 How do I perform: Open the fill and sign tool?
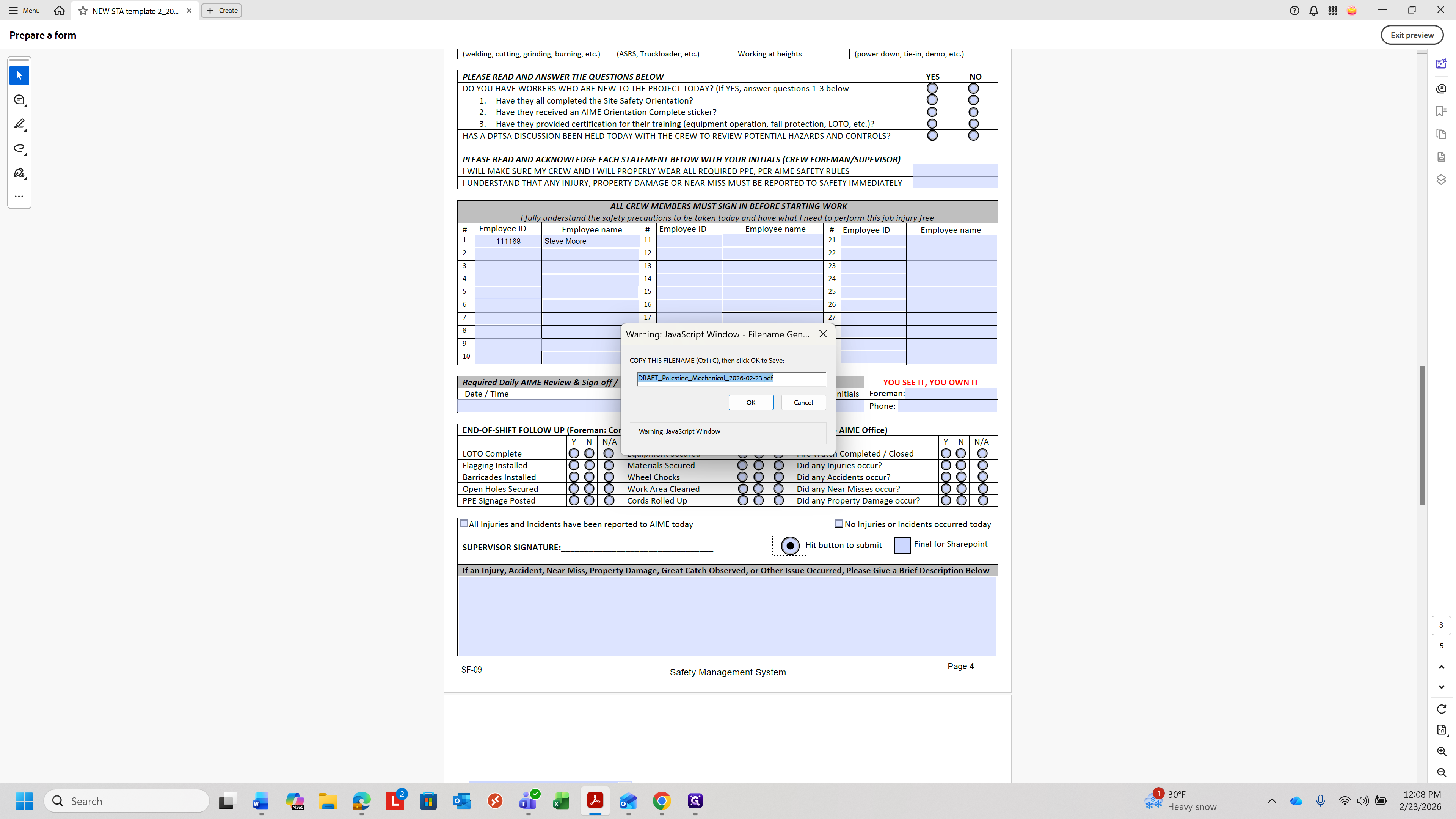click(x=19, y=173)
